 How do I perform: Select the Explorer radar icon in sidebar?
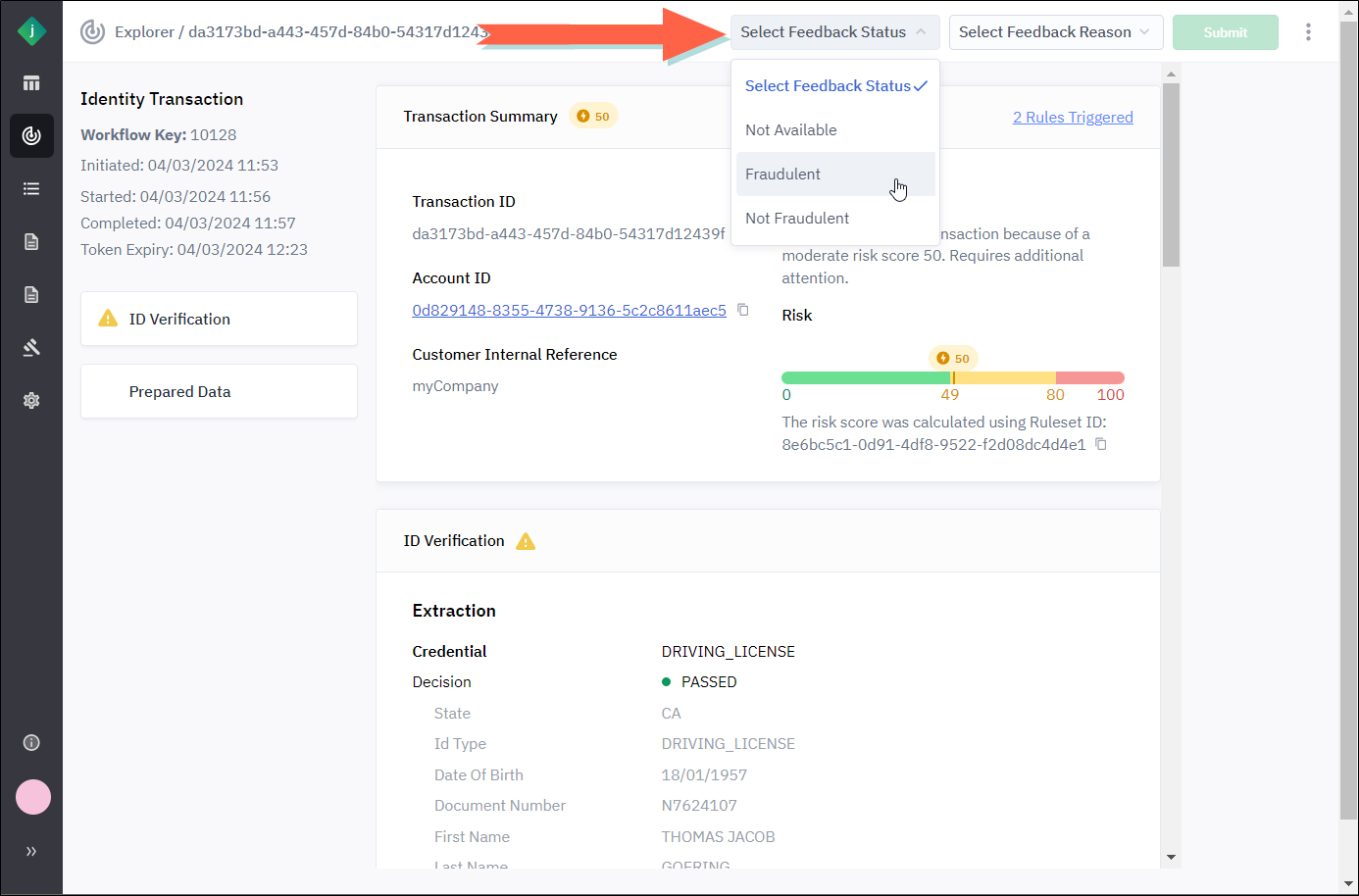point(31,135)
